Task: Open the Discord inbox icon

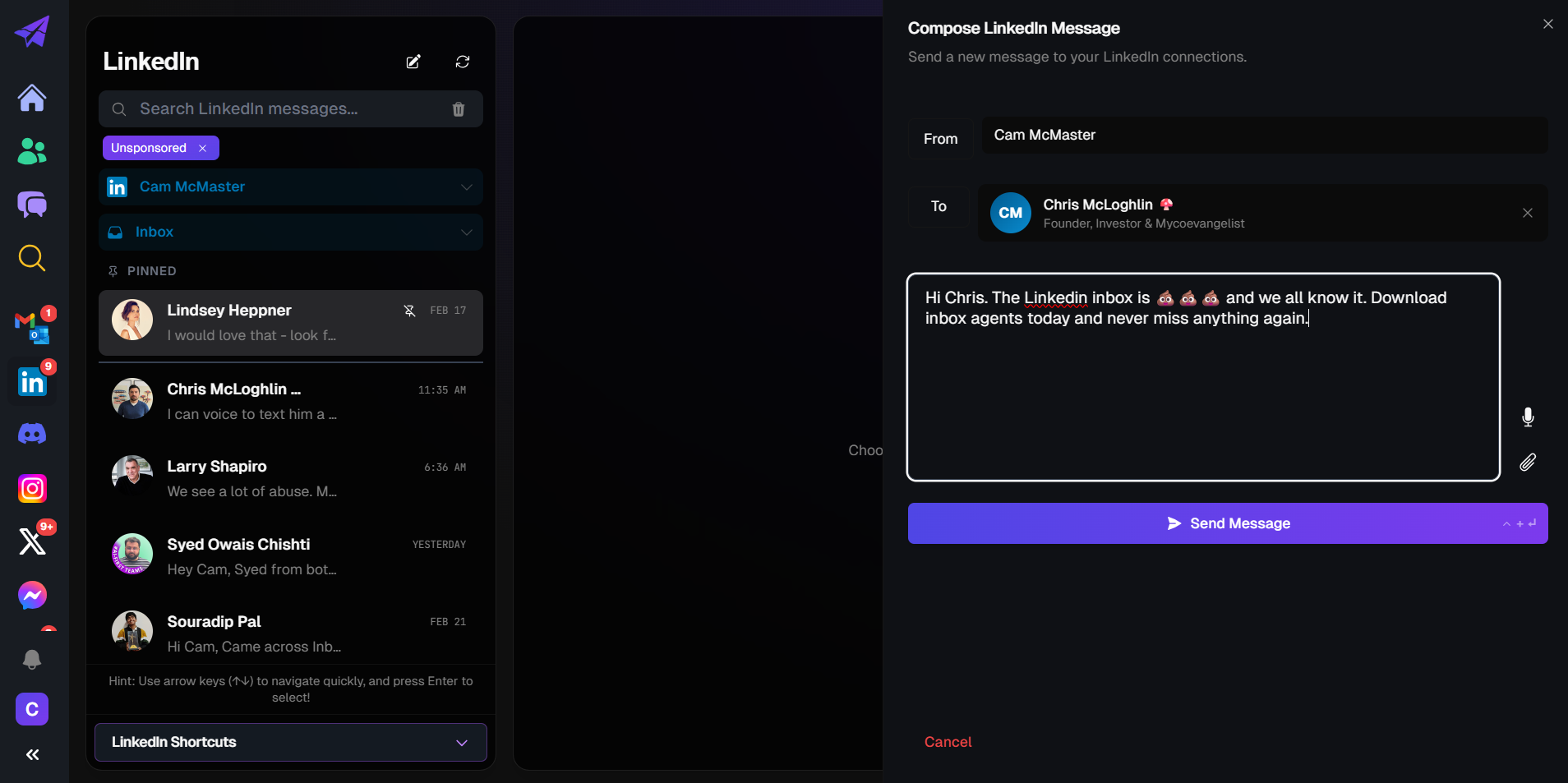Action: coord(32,434)
